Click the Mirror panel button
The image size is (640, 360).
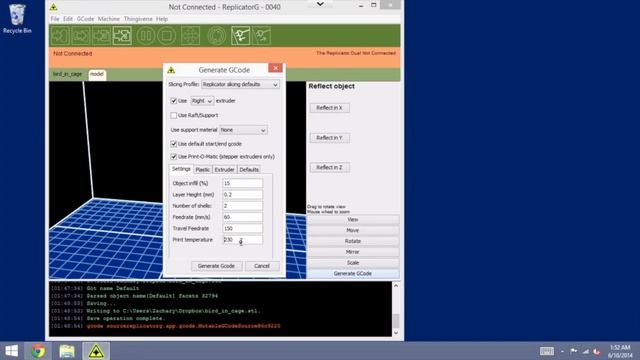353,252
